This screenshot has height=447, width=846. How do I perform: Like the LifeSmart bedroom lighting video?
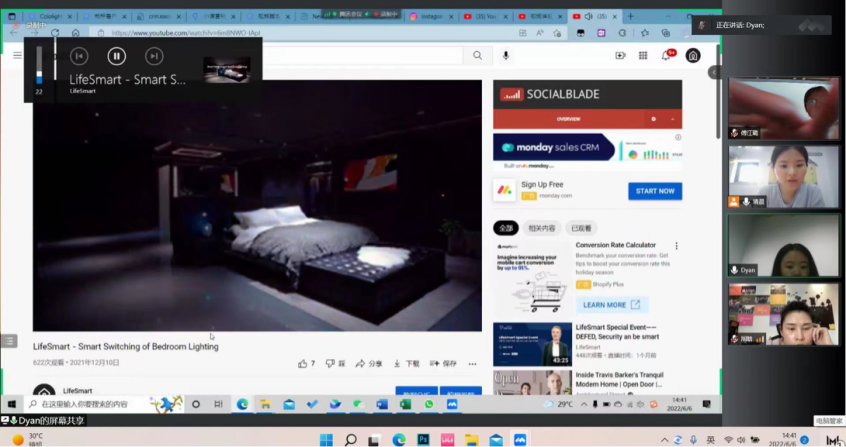(303, 364)
